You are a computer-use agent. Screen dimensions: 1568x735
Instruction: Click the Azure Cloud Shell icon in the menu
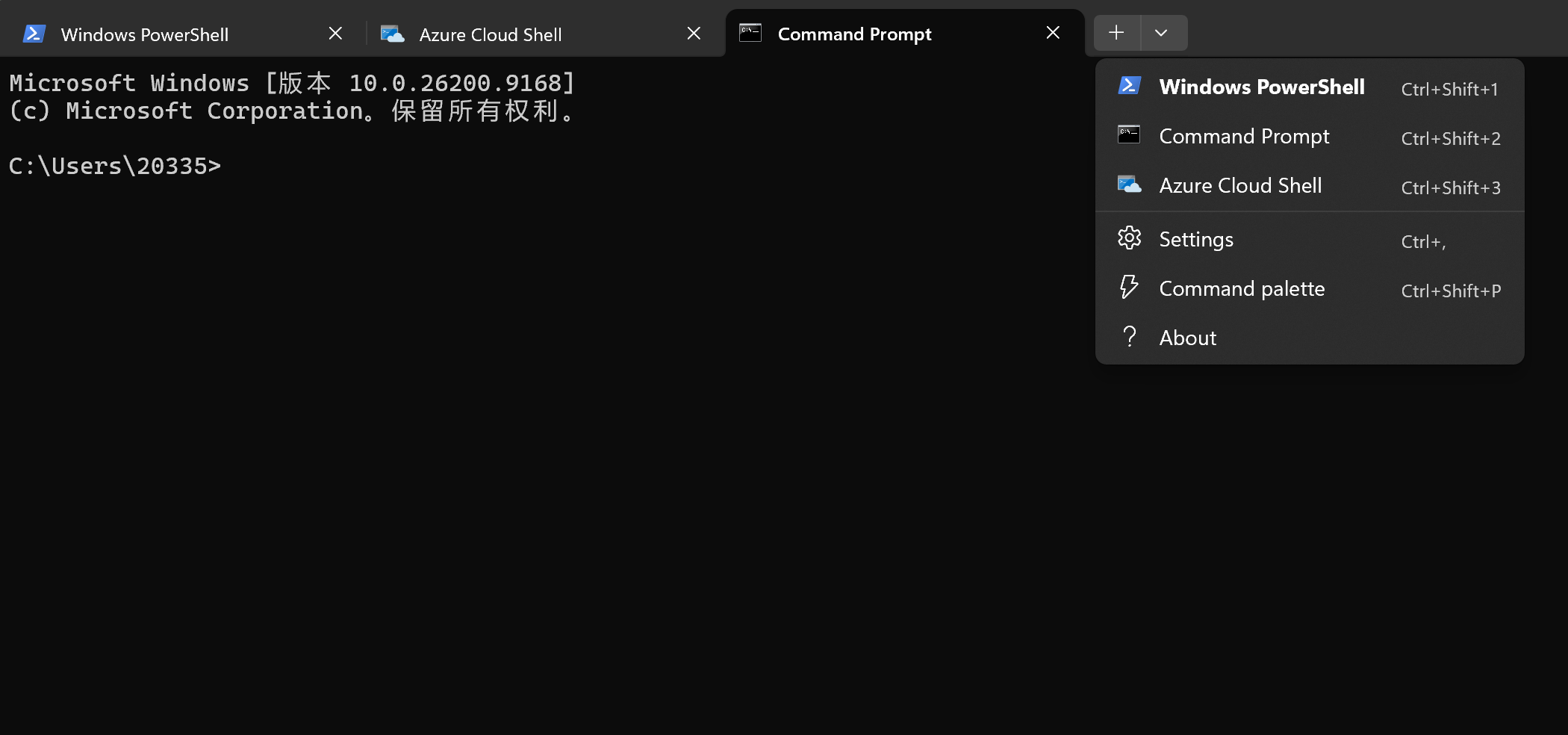coord(1129,184)
